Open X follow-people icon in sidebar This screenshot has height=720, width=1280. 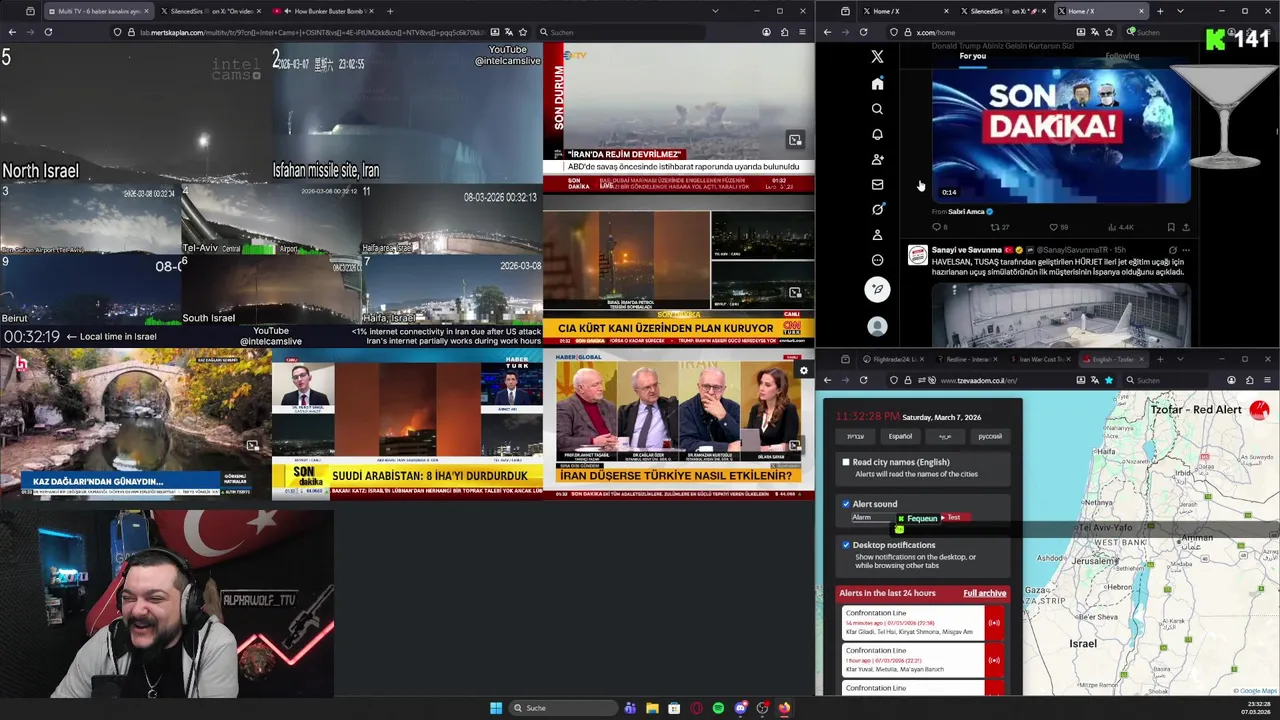click(877, 159)
